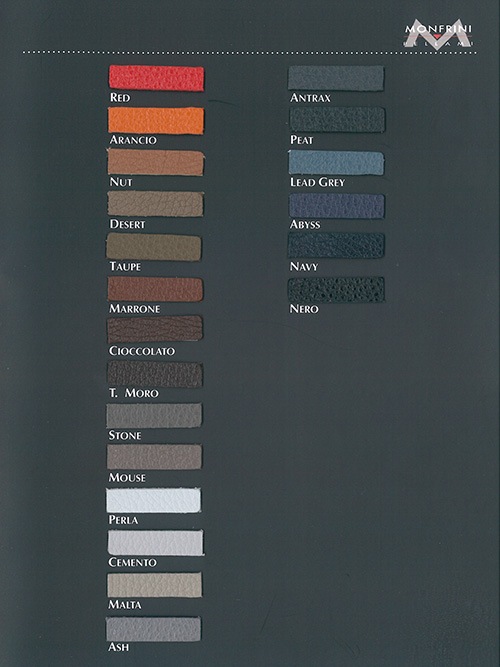
Task: Choose the Marrone brown swatch
Action: [x=155, y=289]
